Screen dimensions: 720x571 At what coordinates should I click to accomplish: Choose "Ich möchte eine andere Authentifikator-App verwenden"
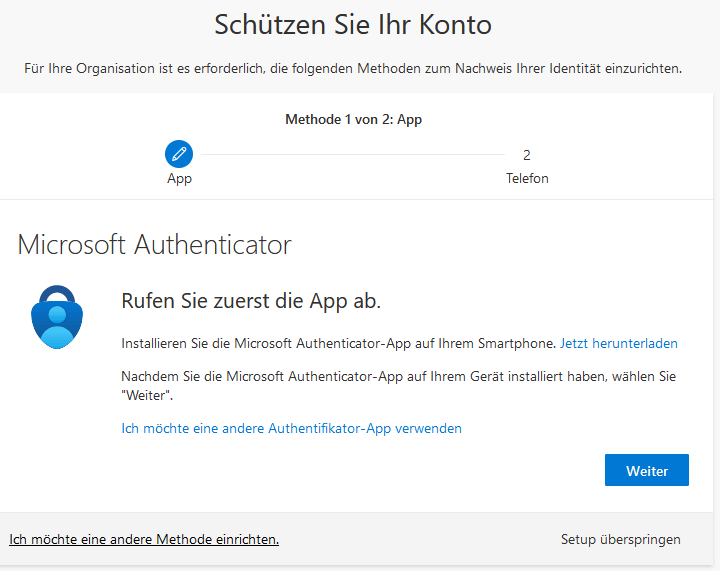291,428
